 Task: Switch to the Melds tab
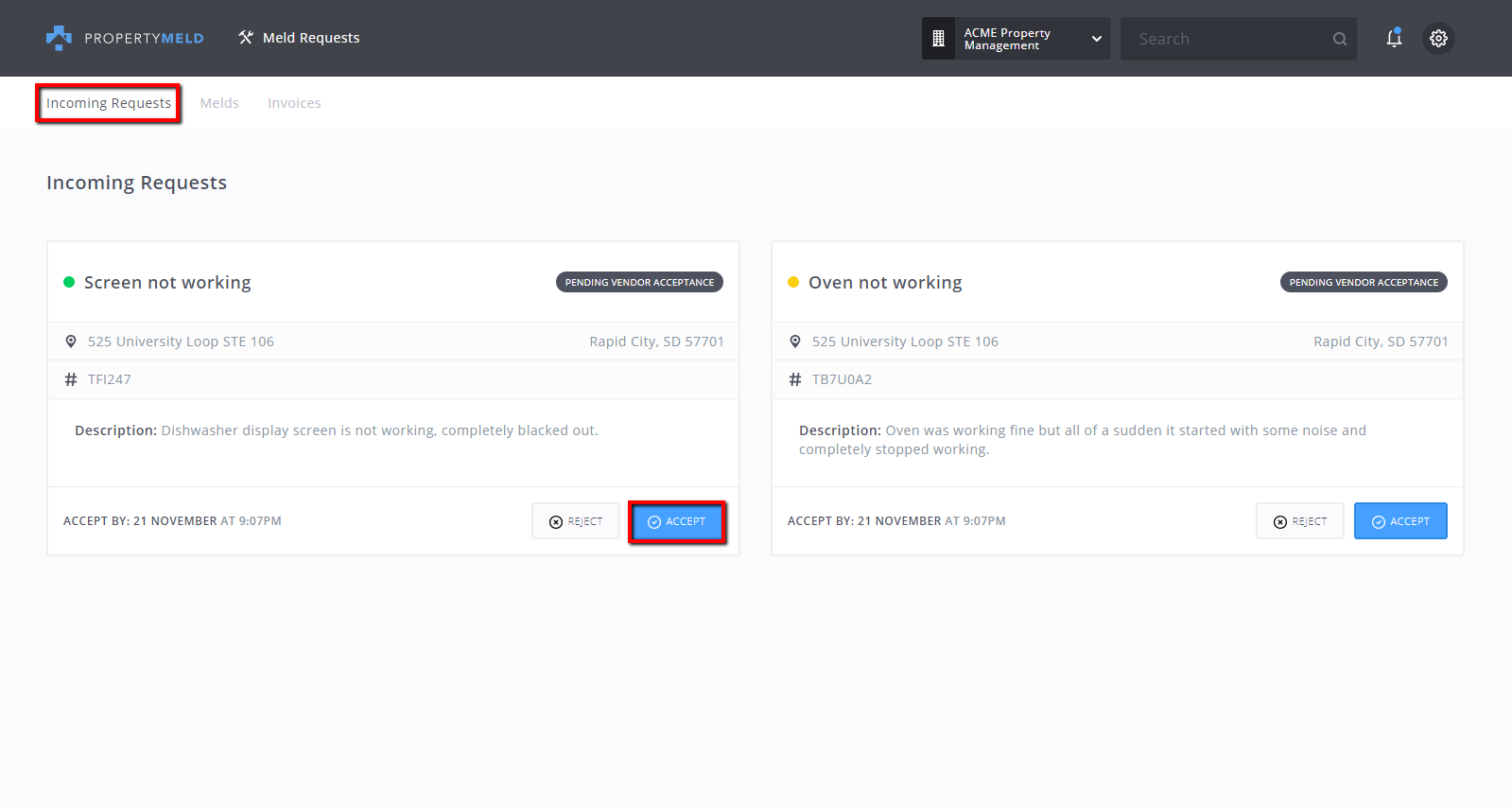(x=219, y=103)
